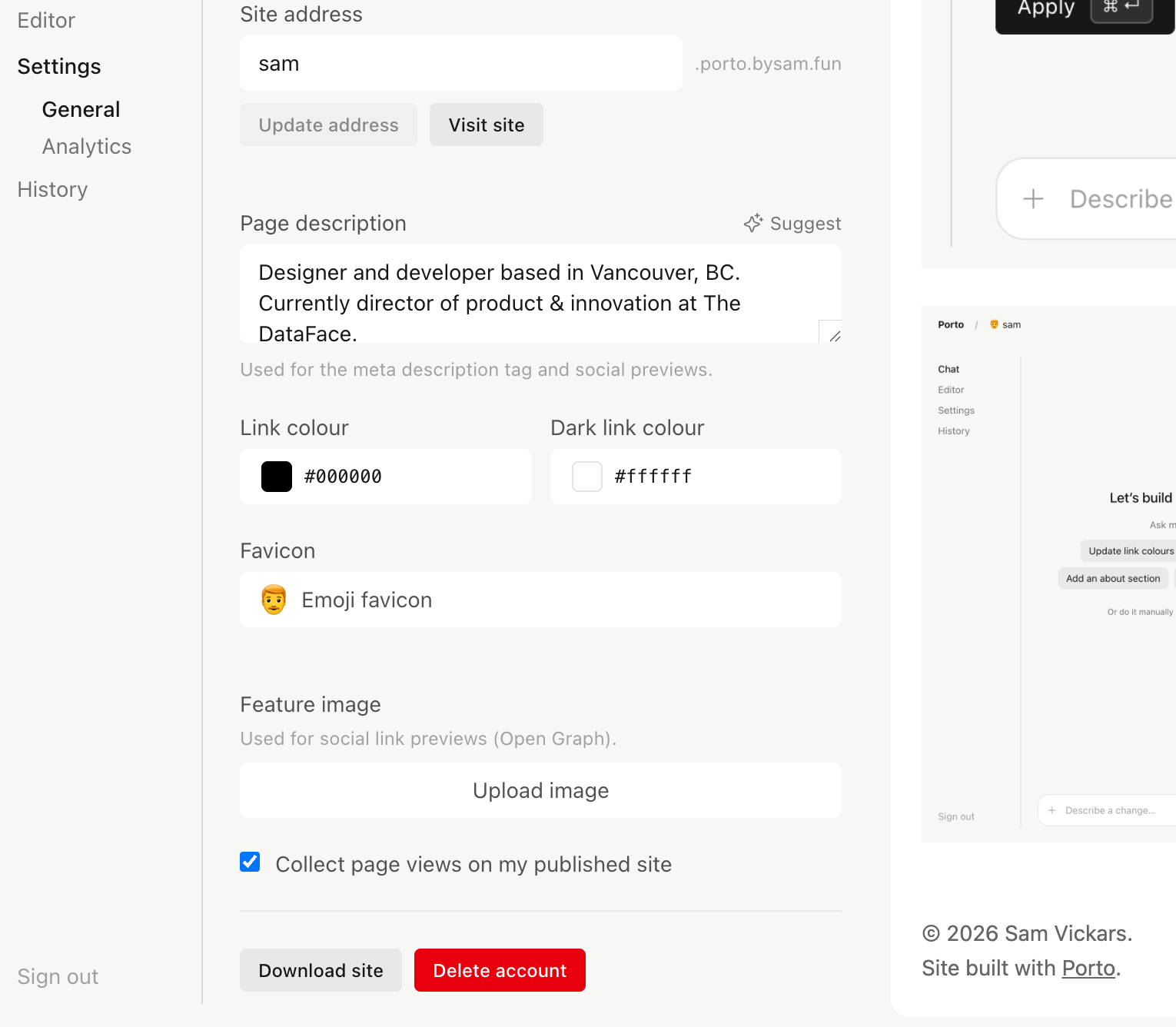1176x1027 pixels.
Task: Open the General settings subsection
Action: [x=81, y=110]
